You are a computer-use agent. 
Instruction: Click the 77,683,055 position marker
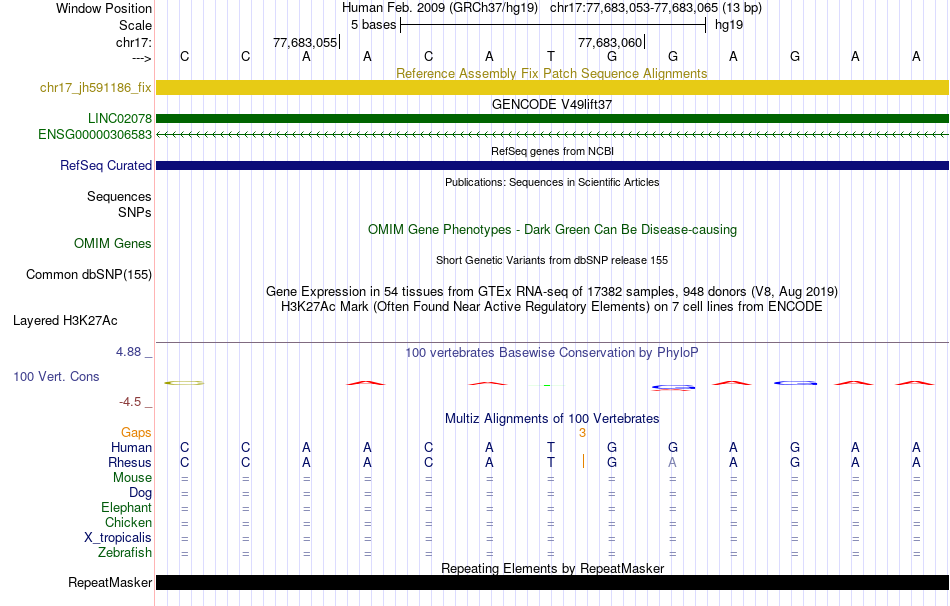coord(306,42)
